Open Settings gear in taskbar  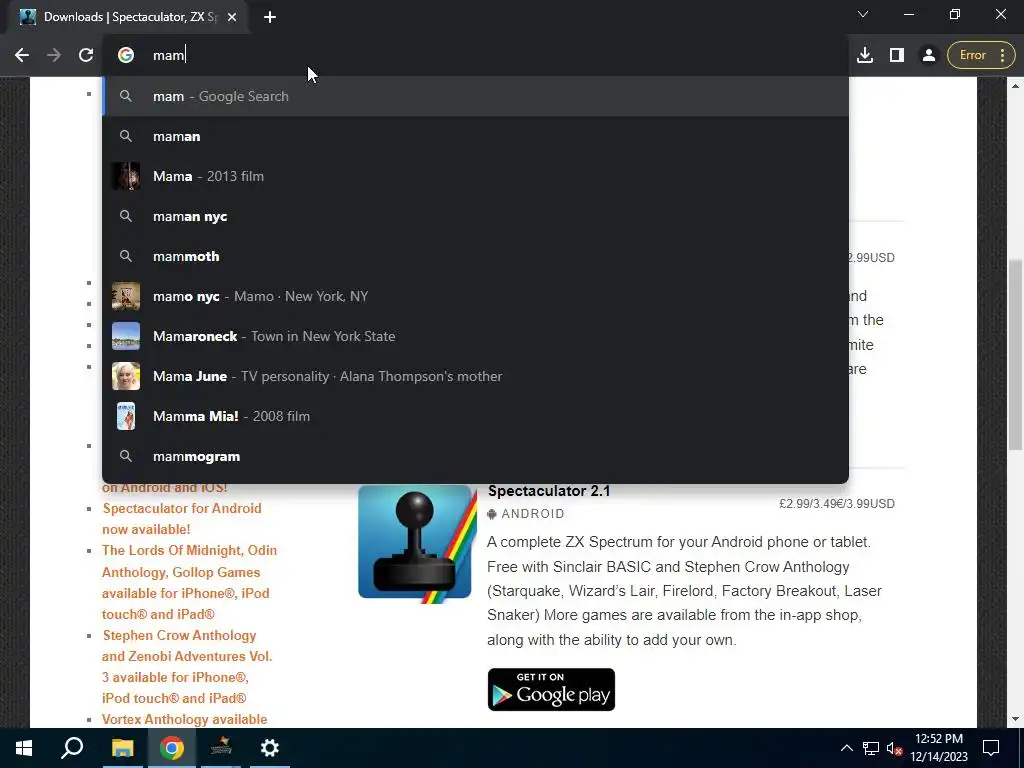270,748
